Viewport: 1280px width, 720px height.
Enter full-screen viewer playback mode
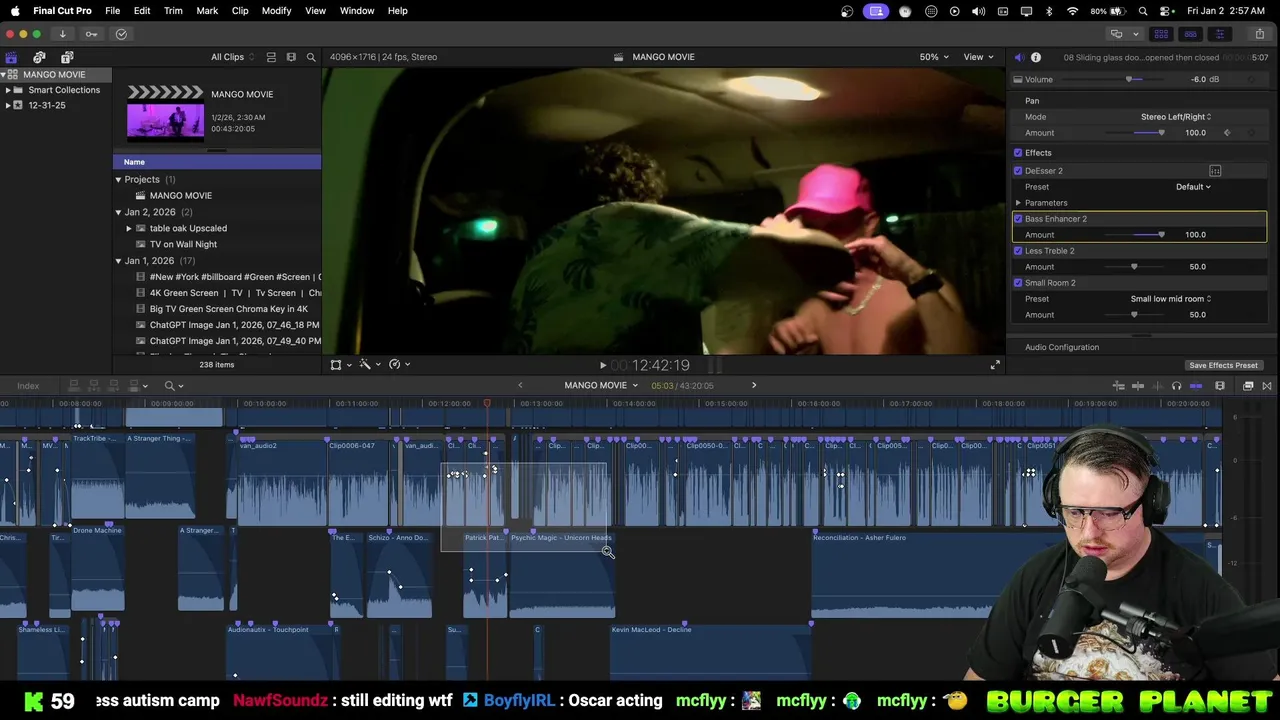point(995,365)
